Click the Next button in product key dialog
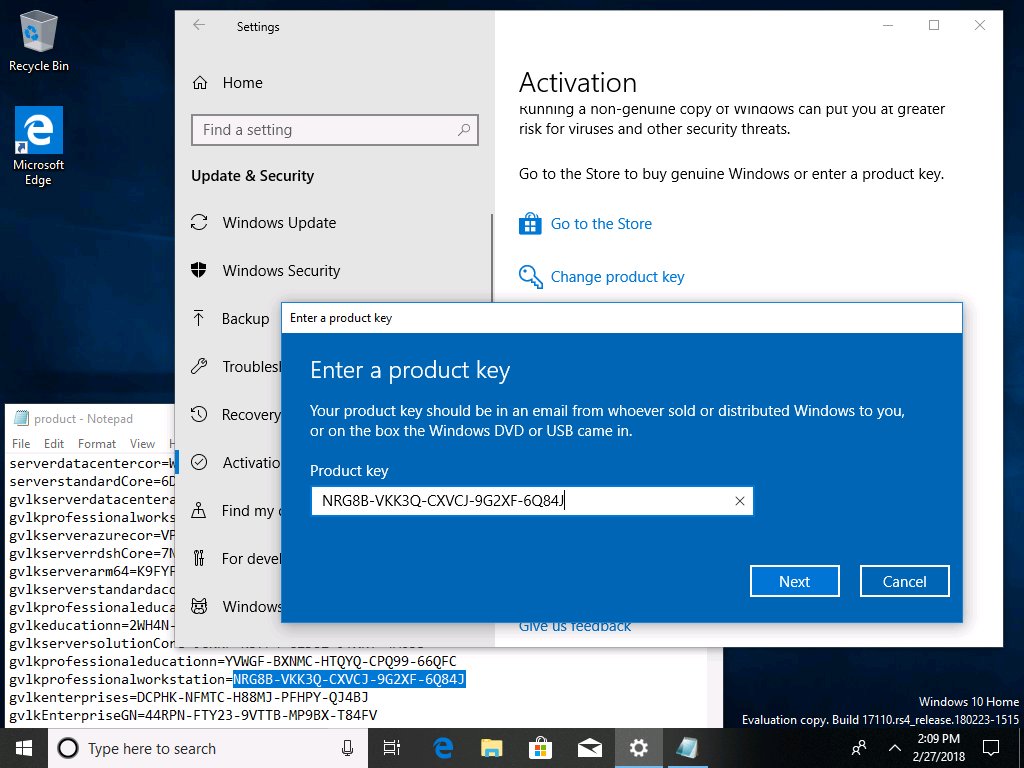Viewport: 1024px width, 768px height. [x=794, y=581]
